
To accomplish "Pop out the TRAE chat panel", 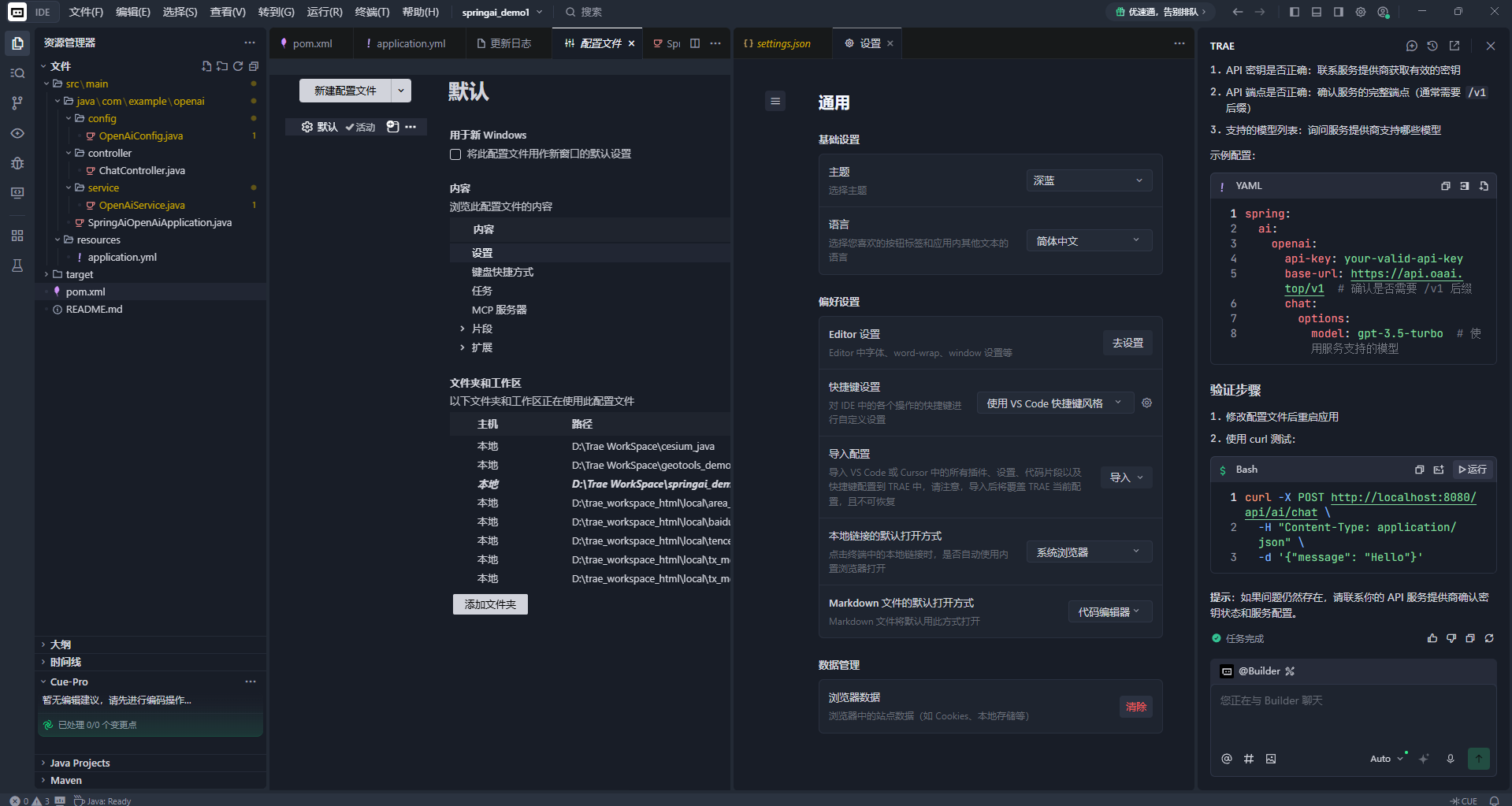I will (1454, 46).
